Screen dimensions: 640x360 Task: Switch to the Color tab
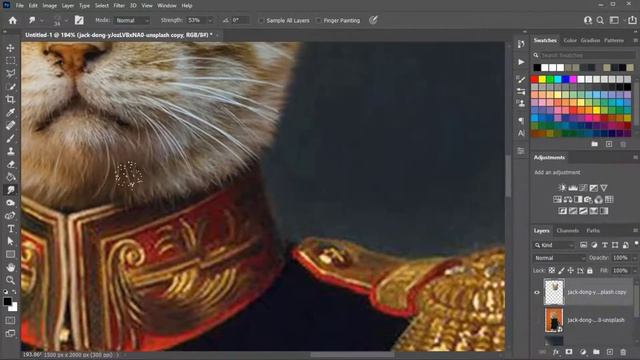[x=570, y=40]
